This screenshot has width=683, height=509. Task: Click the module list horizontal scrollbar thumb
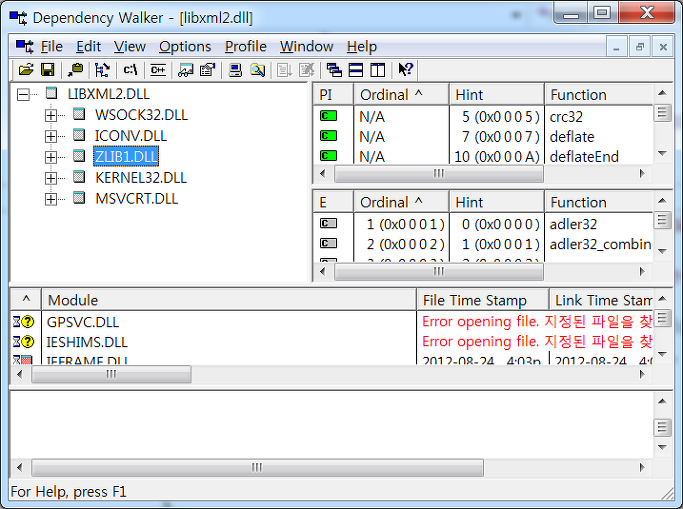pyautogui.click(x=111, y=374)
